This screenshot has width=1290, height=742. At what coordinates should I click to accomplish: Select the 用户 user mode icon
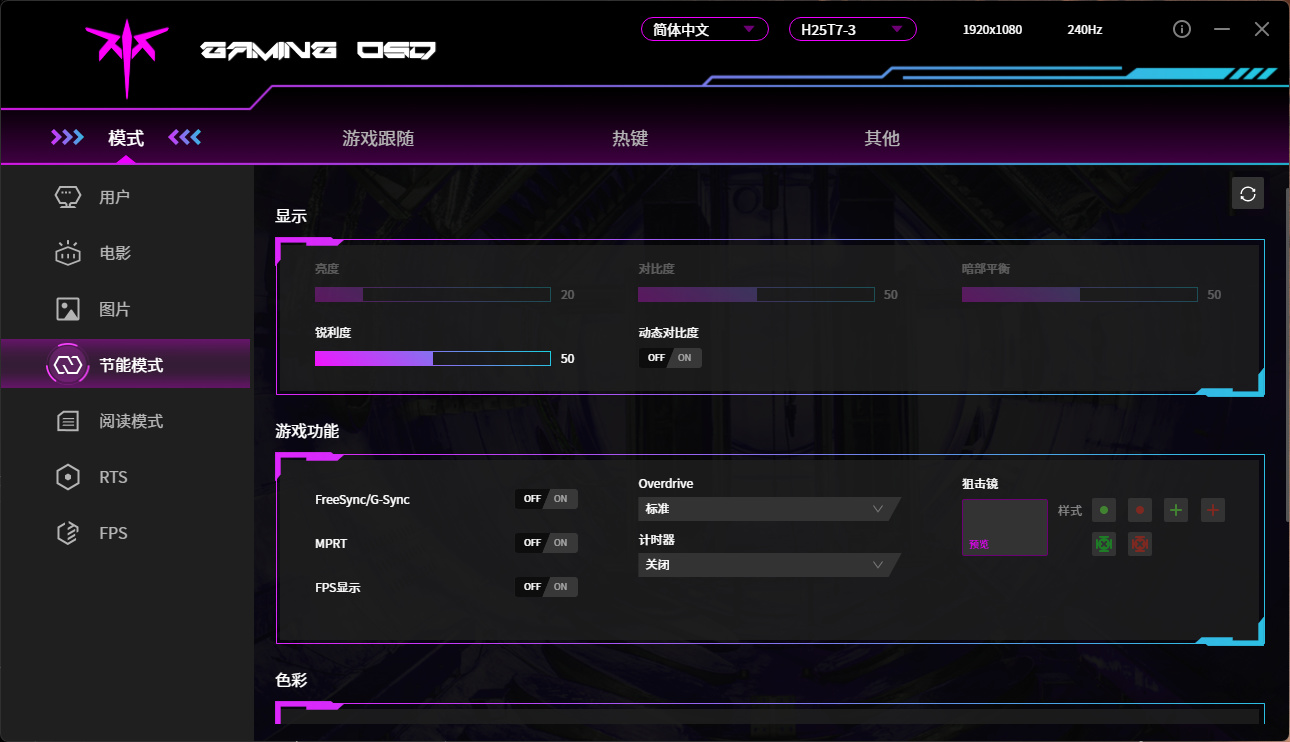click(x=67, y=197)
